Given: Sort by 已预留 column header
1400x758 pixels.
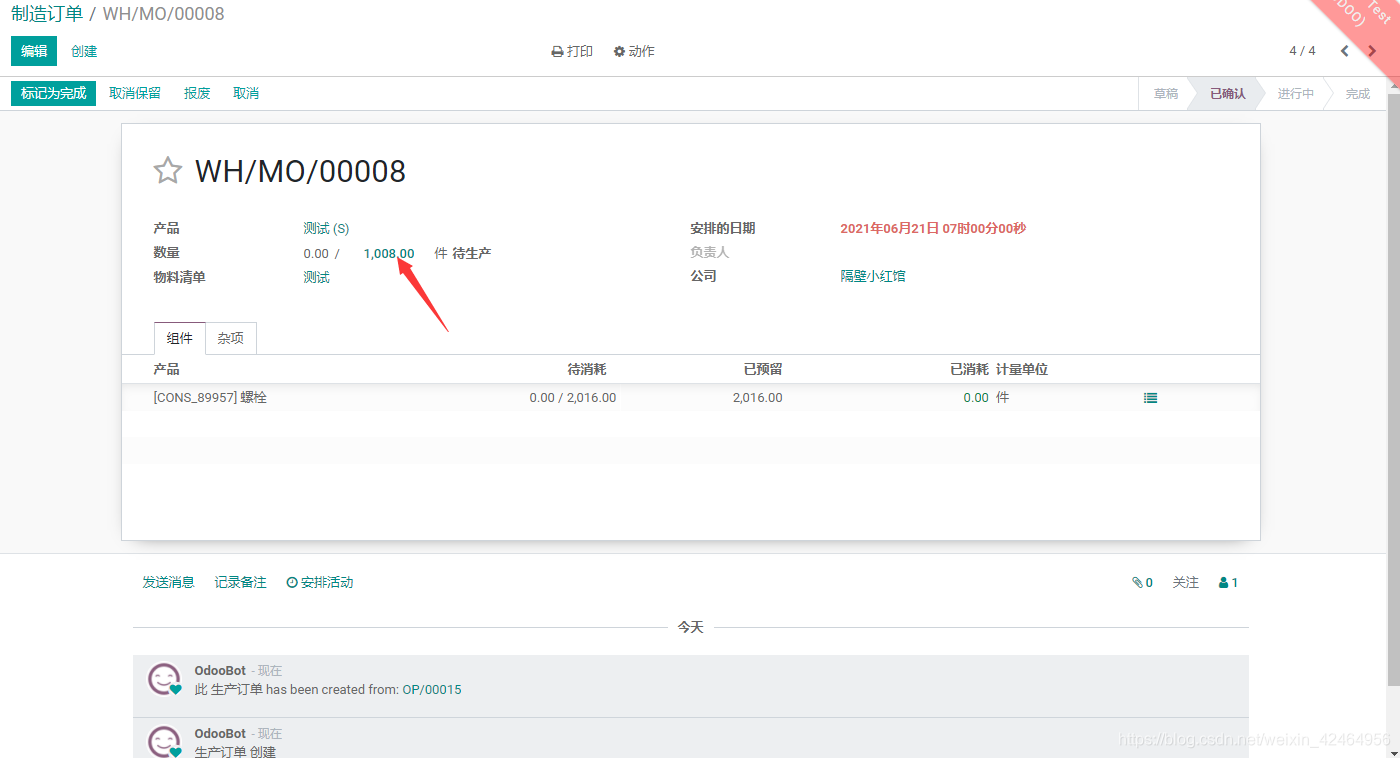Looking at the screenshot, I should (763, 369).
